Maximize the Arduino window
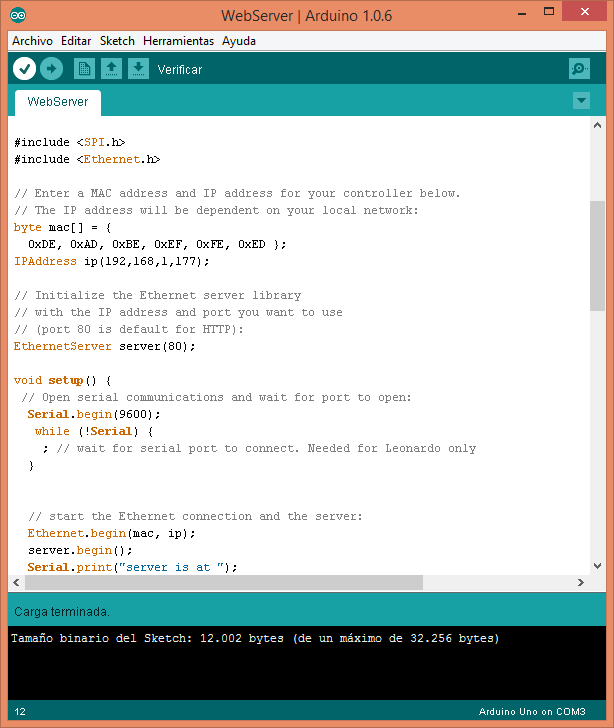 [549, 12]
